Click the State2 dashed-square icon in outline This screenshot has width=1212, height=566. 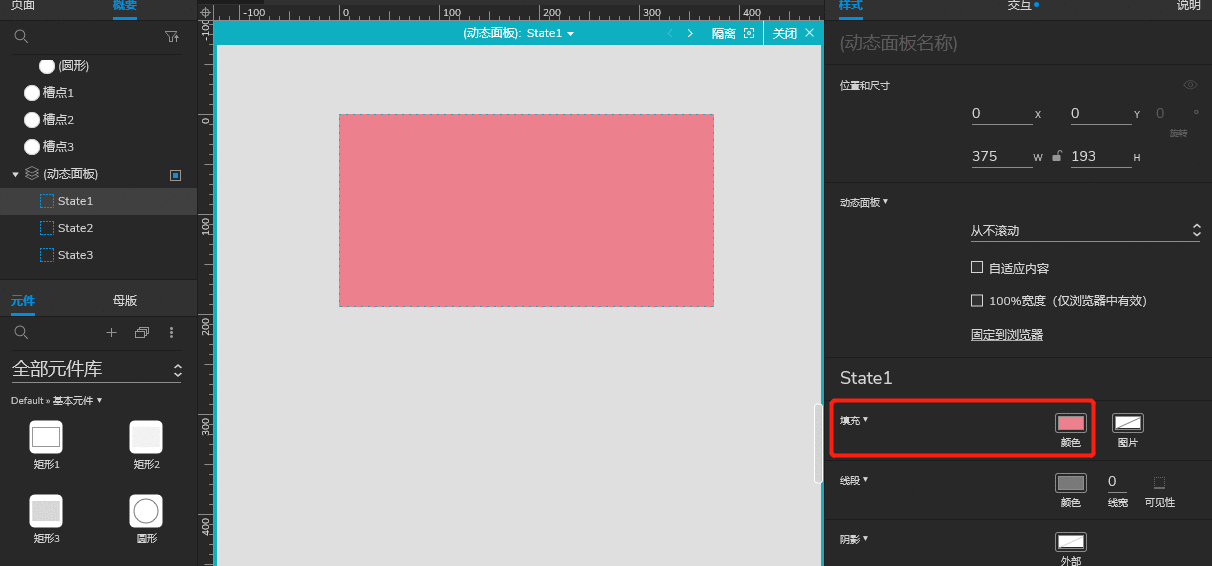click(x=47, y=228)
